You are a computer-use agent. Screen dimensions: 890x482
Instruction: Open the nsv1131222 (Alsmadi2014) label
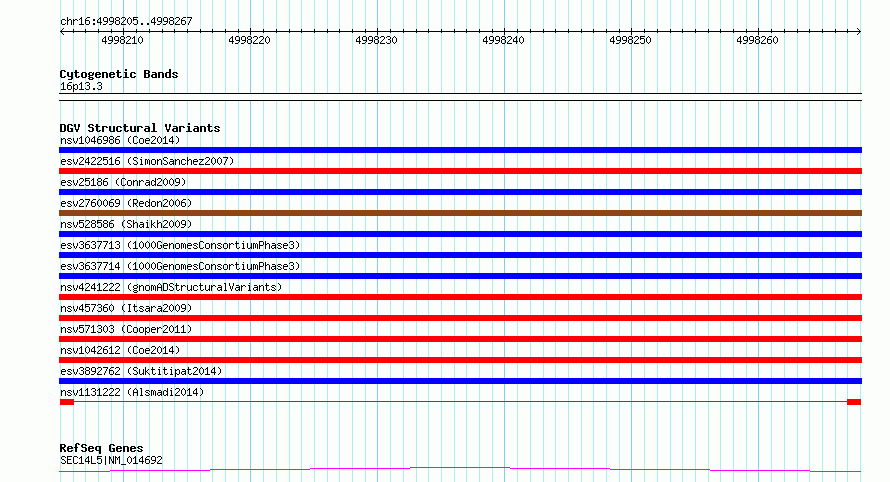click(132, 392)
